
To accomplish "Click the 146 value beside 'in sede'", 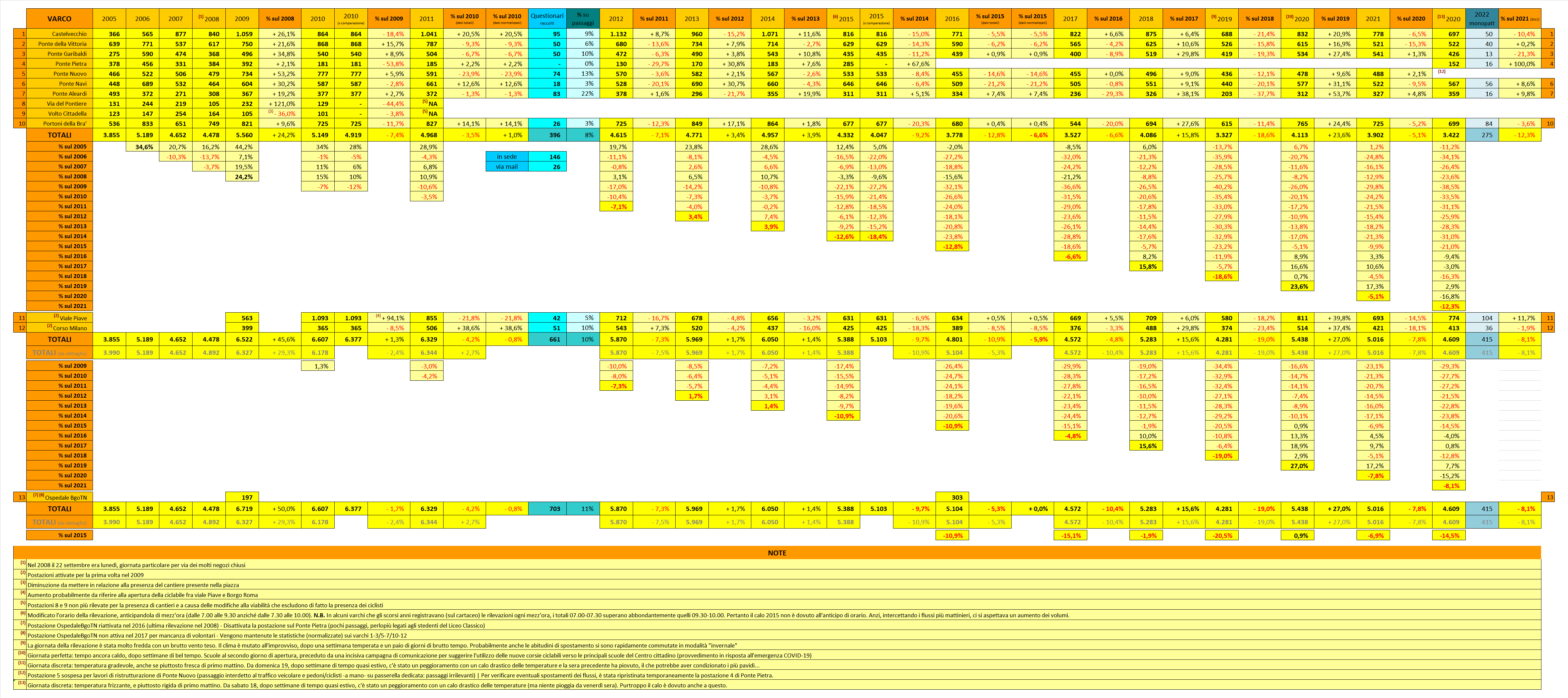I will point(547,156).
